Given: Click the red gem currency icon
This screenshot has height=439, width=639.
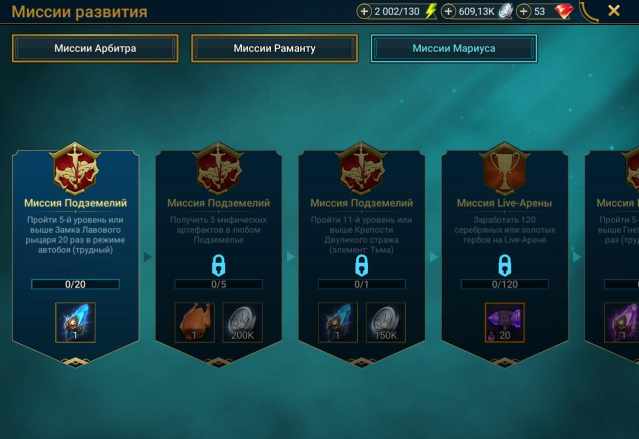Looking at the screenshot, I should (564, 11).
